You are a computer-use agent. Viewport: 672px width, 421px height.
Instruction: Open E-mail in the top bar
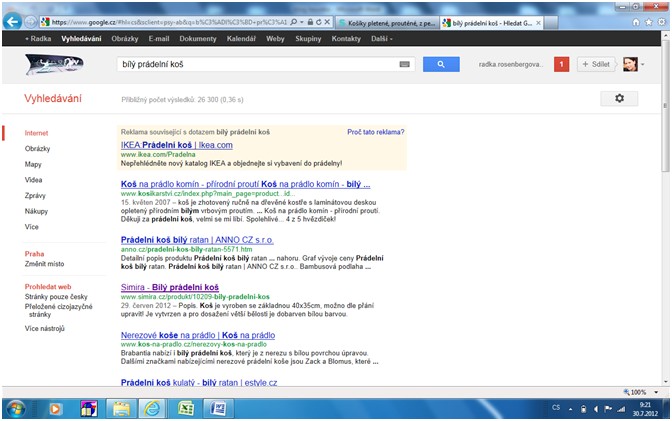click(x=159, y=39)
